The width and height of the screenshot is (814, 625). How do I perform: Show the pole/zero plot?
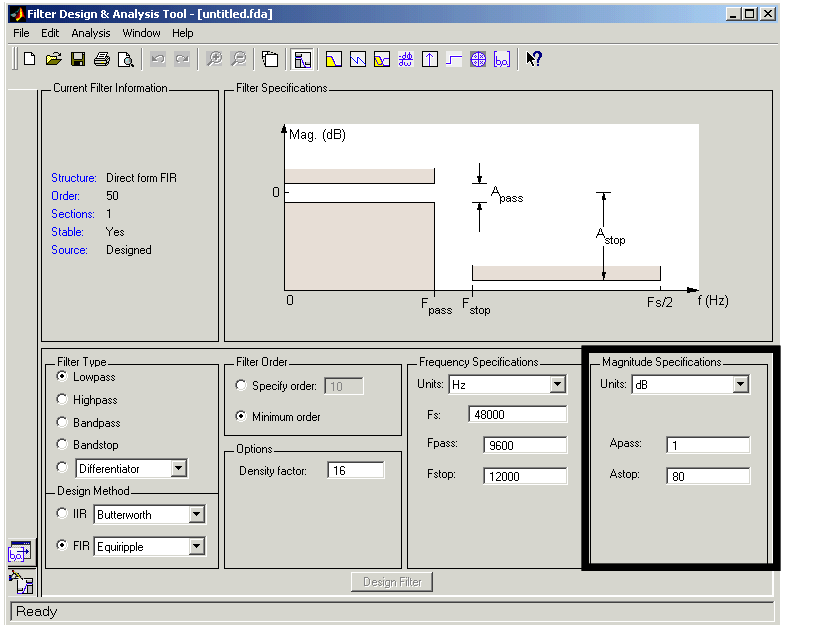click(478, 59)
